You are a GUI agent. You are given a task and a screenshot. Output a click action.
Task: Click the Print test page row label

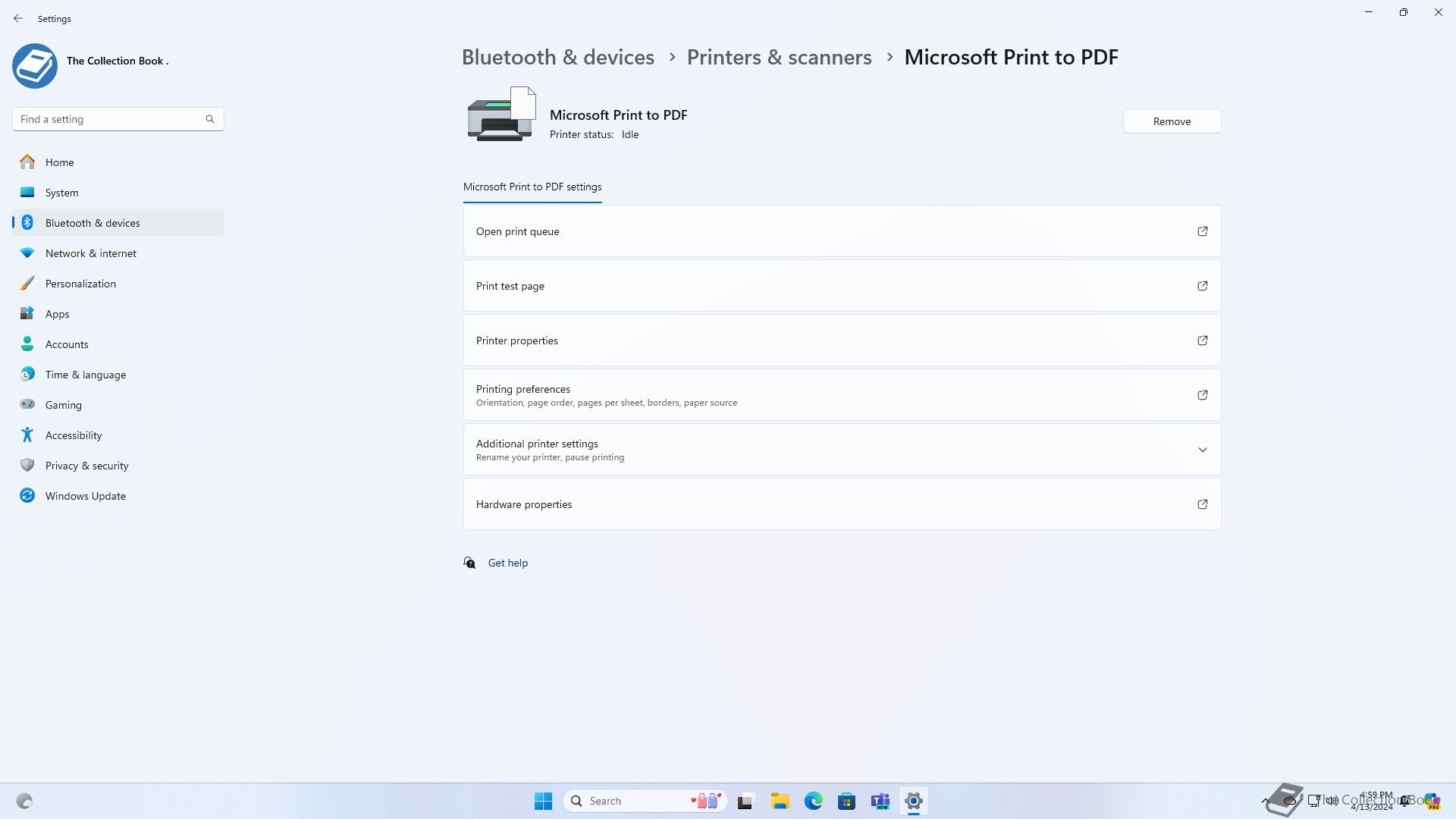pyautogui.click(x=510, y=286)
